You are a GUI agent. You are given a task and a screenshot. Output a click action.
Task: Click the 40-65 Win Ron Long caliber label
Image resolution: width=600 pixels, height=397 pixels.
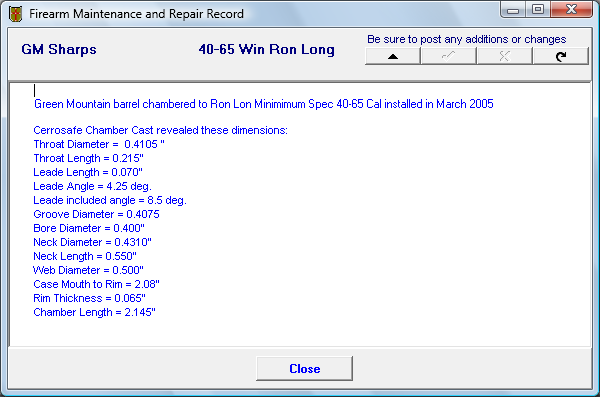pyautogui.click(x=267, y=49)
